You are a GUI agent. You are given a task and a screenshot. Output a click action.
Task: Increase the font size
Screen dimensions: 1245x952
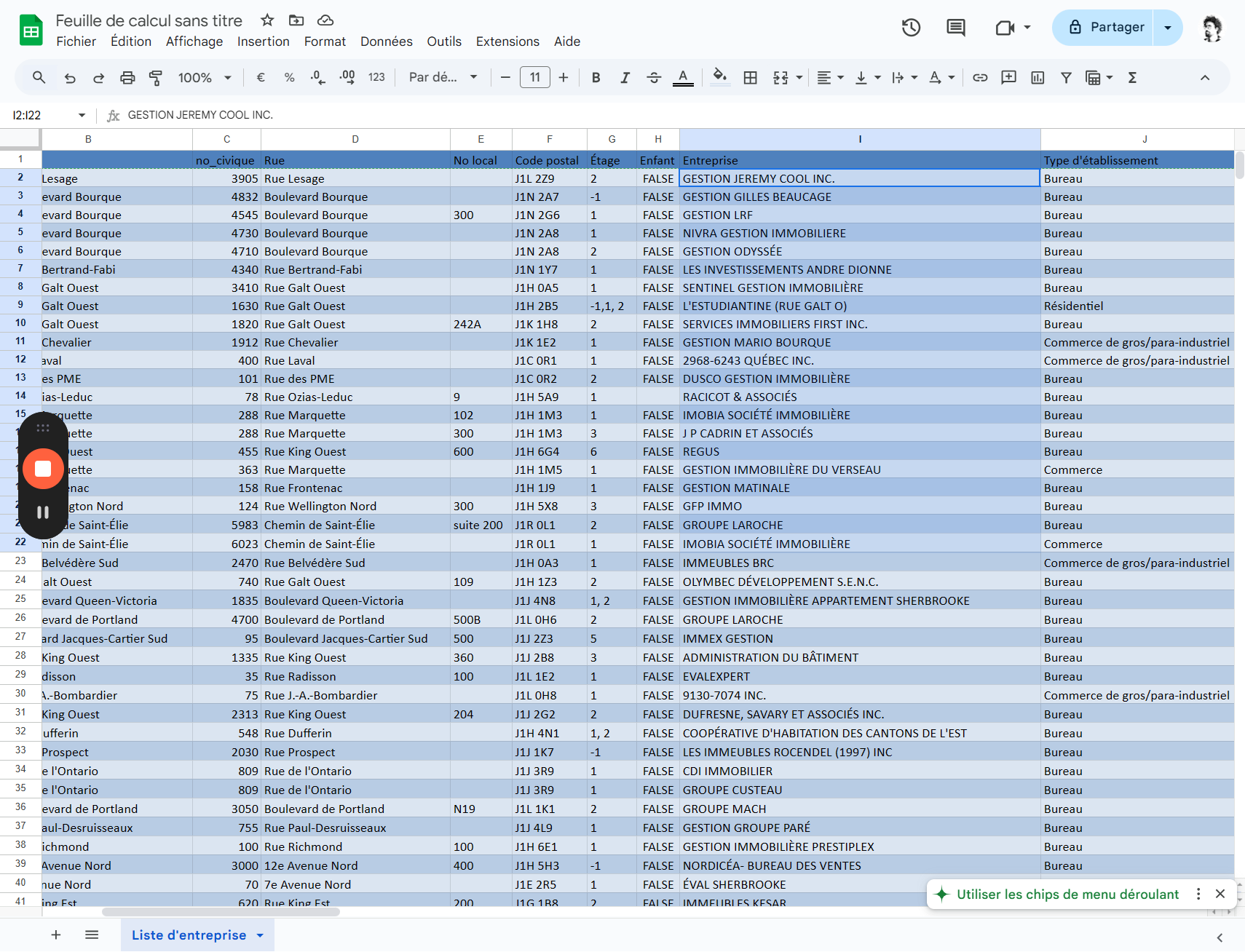point(564,77)
